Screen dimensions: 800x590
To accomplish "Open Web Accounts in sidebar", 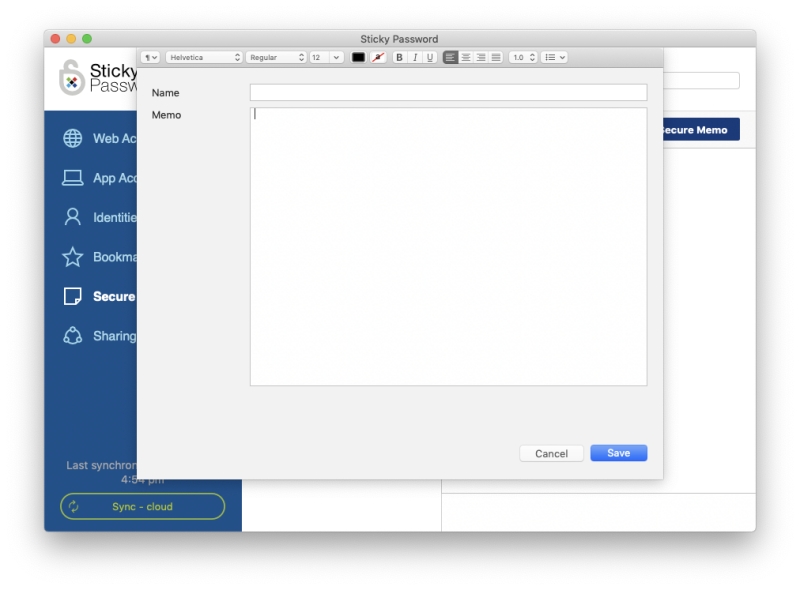I will [99, 138].
